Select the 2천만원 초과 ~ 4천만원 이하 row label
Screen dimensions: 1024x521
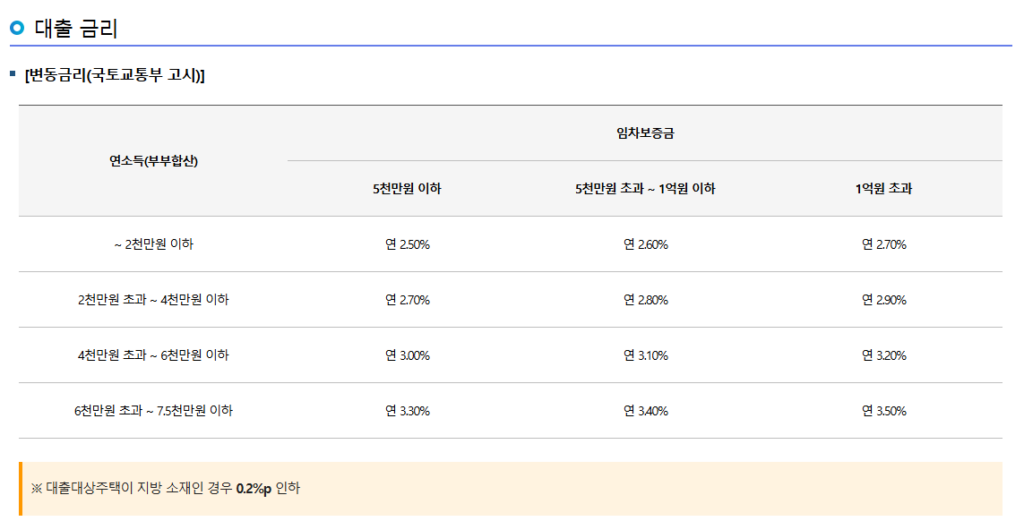(153, 300)
